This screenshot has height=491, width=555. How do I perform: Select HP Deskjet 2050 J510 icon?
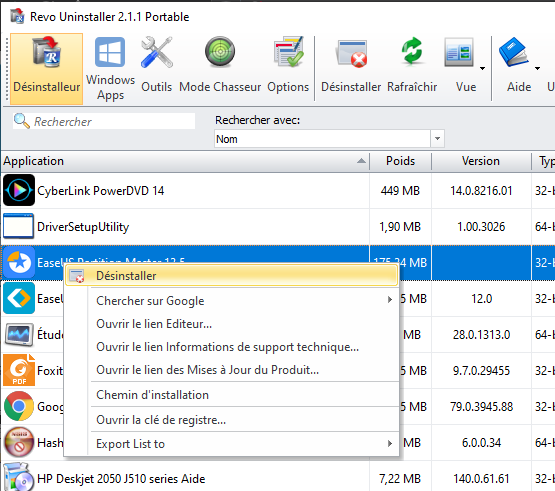[x=19, y=477]
